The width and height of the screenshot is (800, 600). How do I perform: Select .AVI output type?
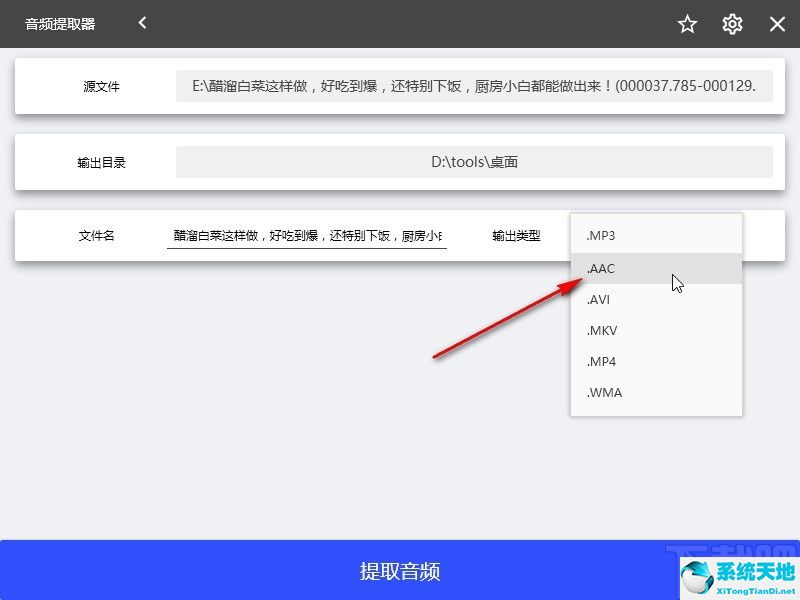656,299
